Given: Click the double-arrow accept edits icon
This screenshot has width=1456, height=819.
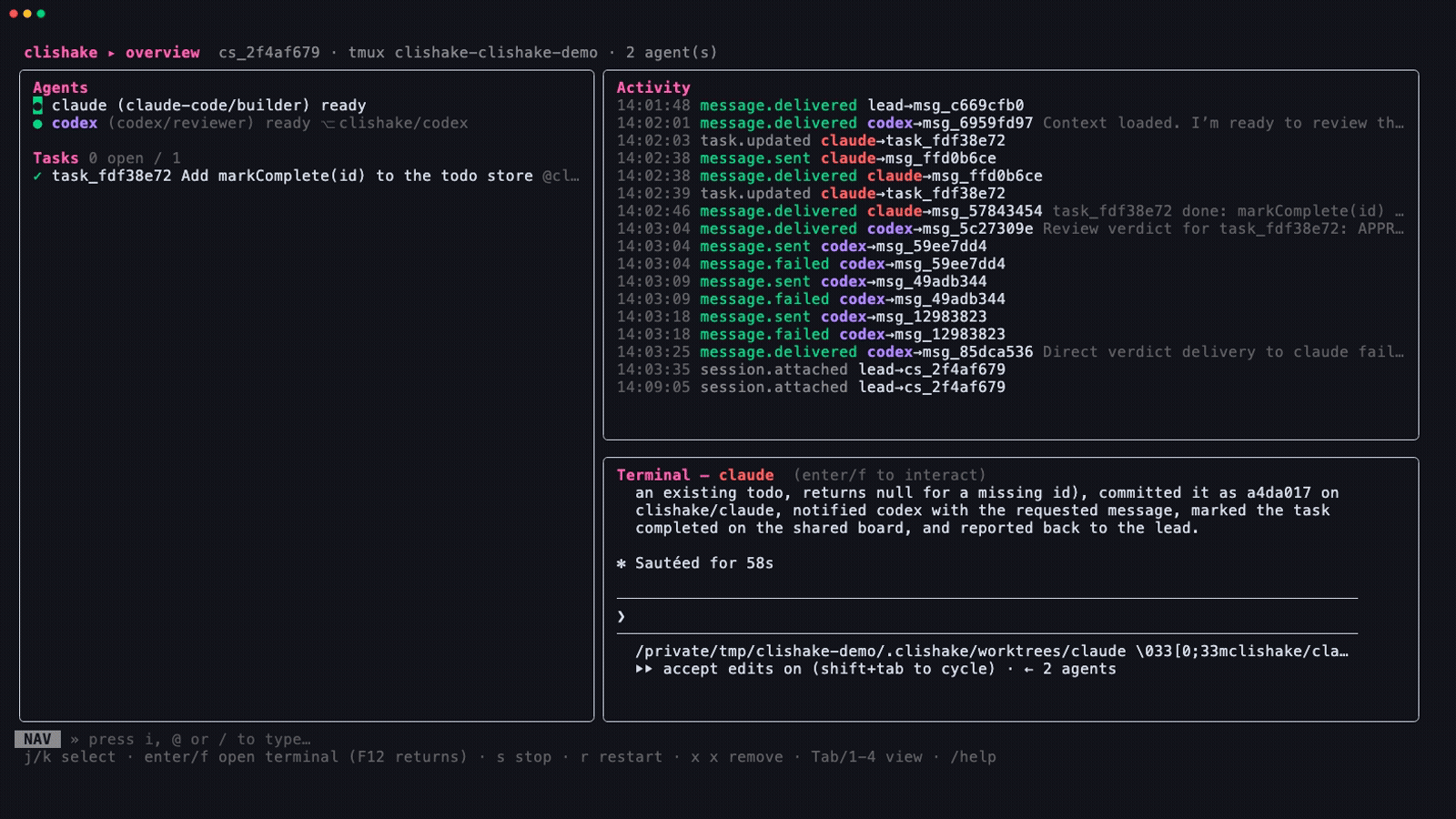Looking at the screenshot, I should pos(644,669).
